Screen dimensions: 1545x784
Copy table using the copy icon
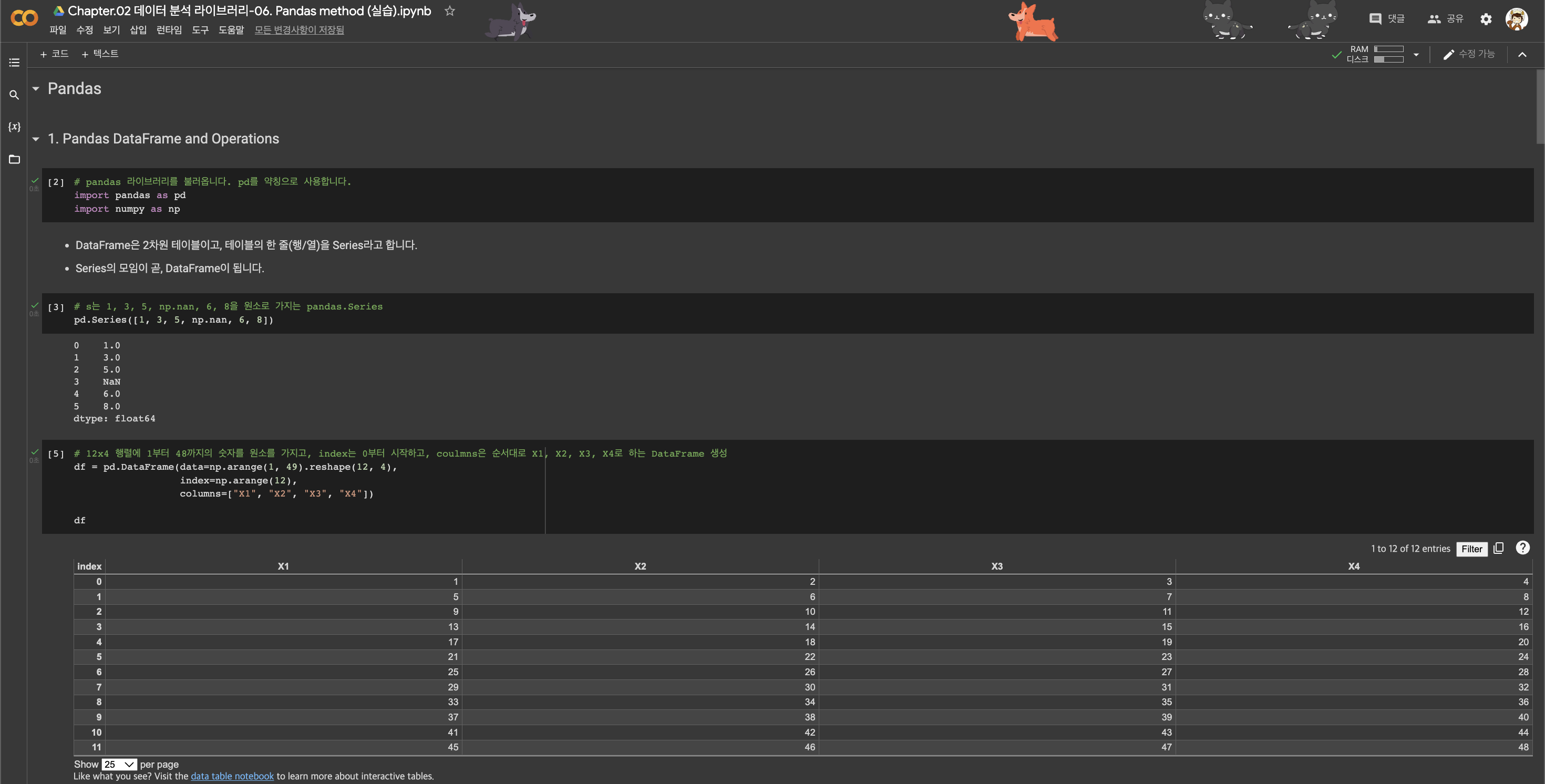[1498, 548]
